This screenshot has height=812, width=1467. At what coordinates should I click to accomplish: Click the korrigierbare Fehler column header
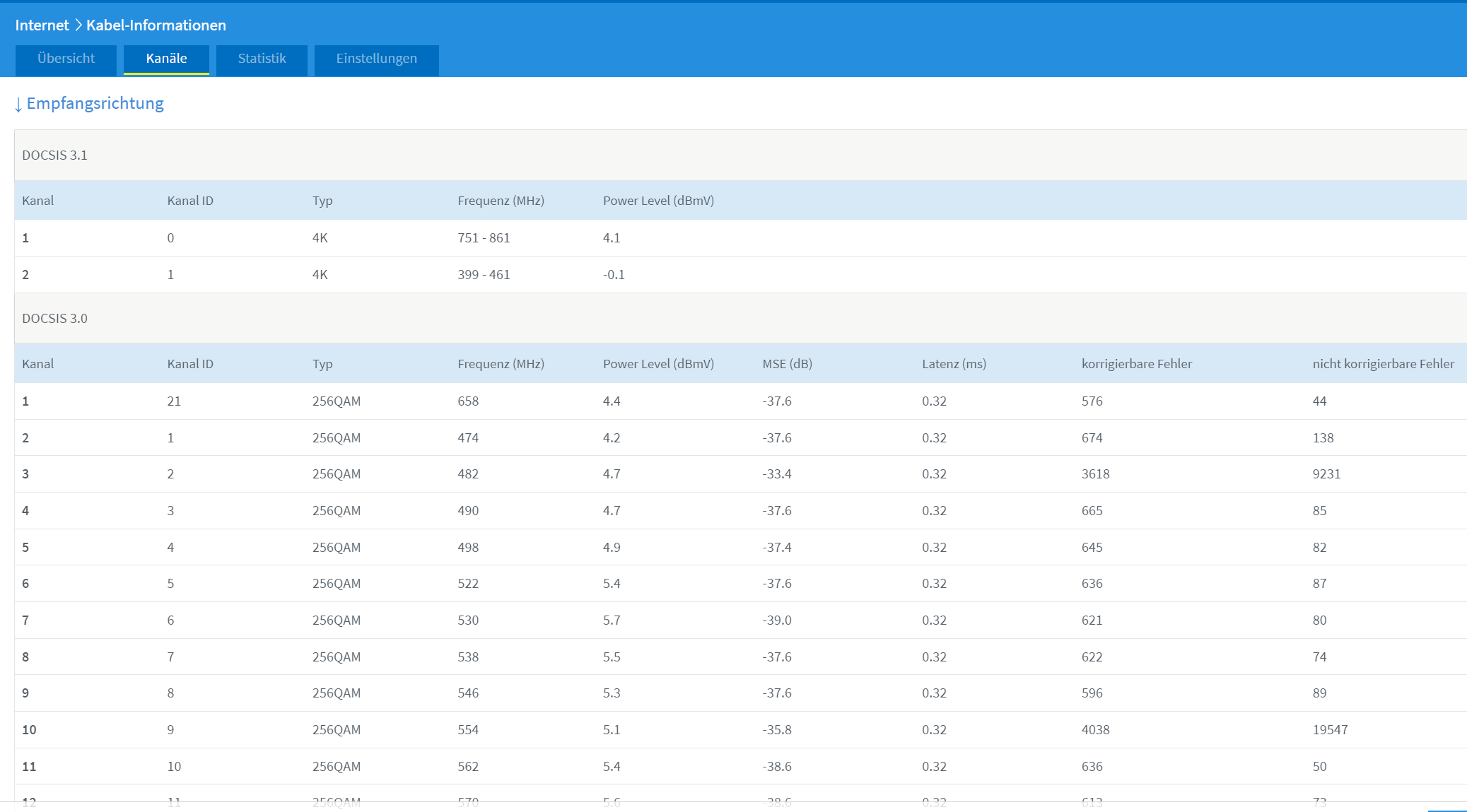(1136, 364)
